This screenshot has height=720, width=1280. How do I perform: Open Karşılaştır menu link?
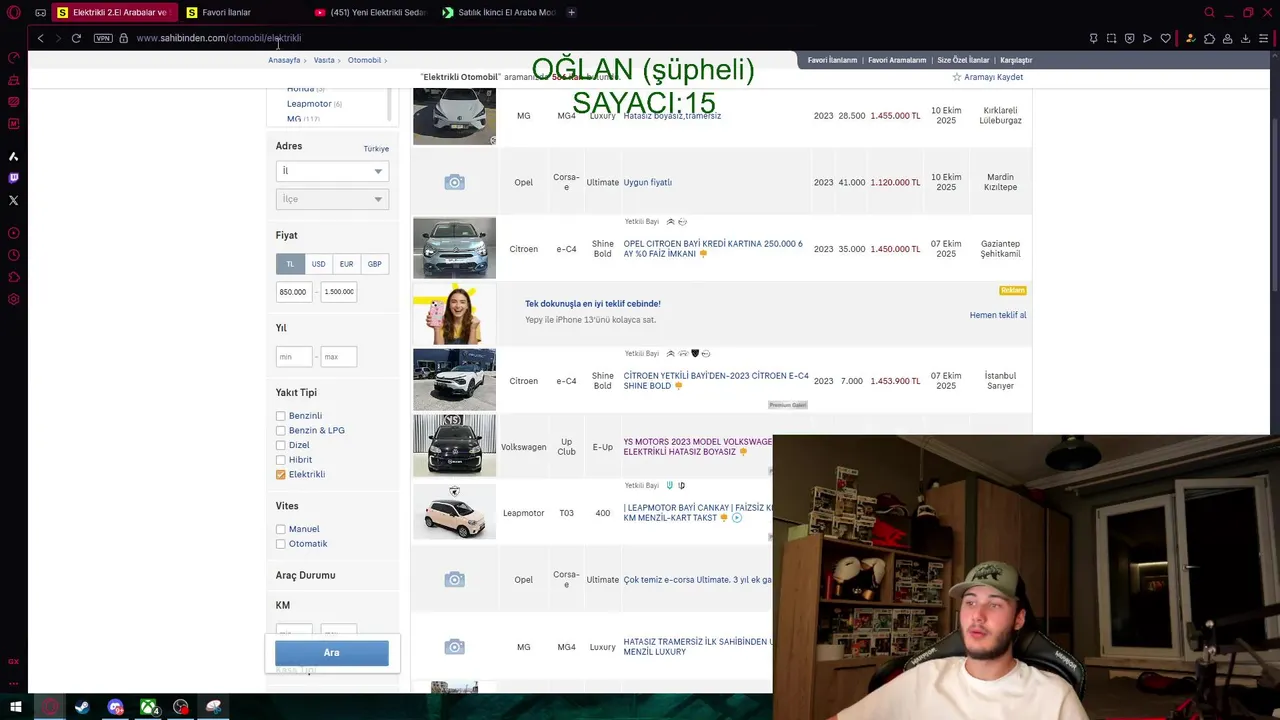[x=1016, y=60]
